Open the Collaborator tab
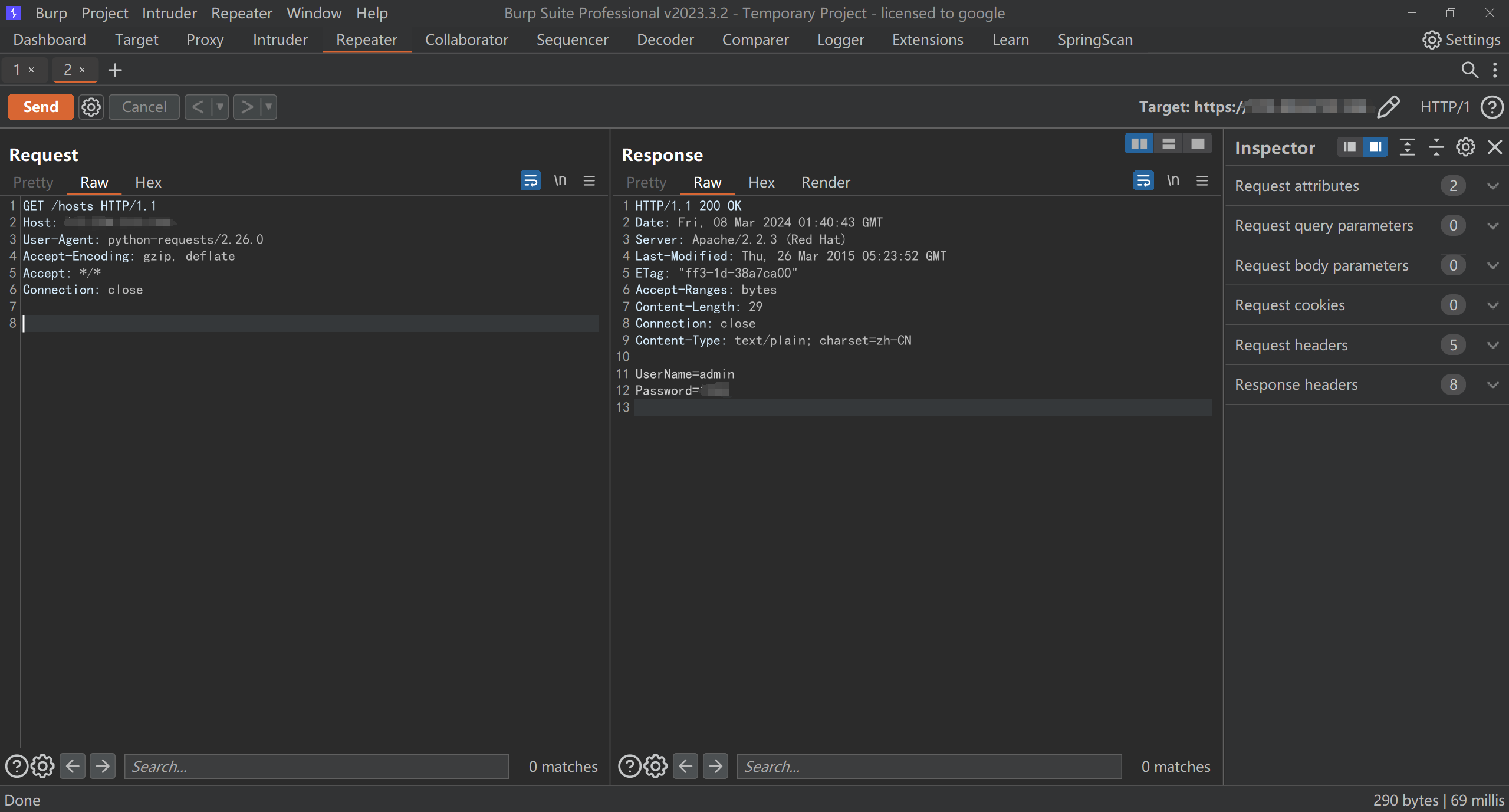The height and width of the screenshot is (812, 1509). pyautogui.click(x=466, y=40)
